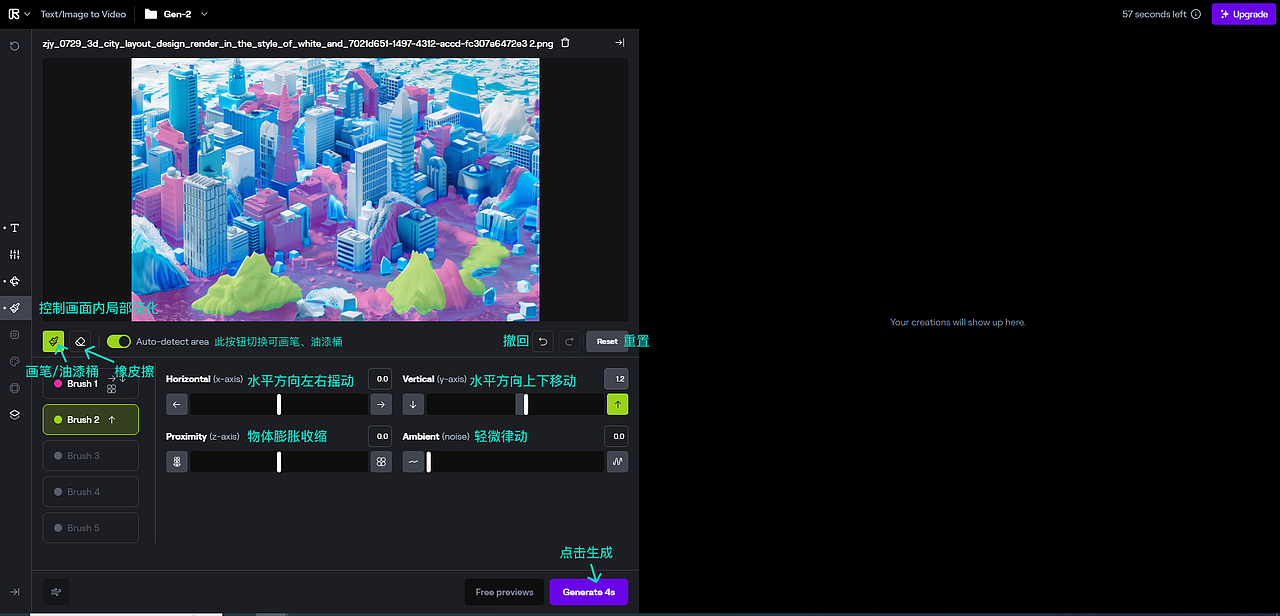
Task: Expand the Gen-2 folder dropdown
Action: pyautogui.click(x=204, y=14)
